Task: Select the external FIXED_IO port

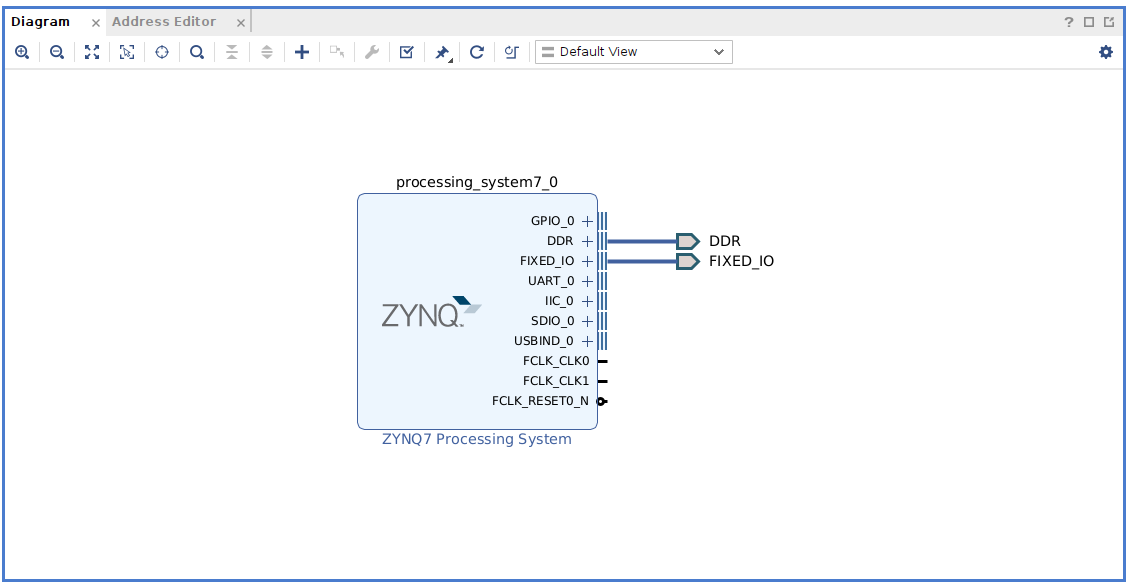Action: click(x=688, y=261)
